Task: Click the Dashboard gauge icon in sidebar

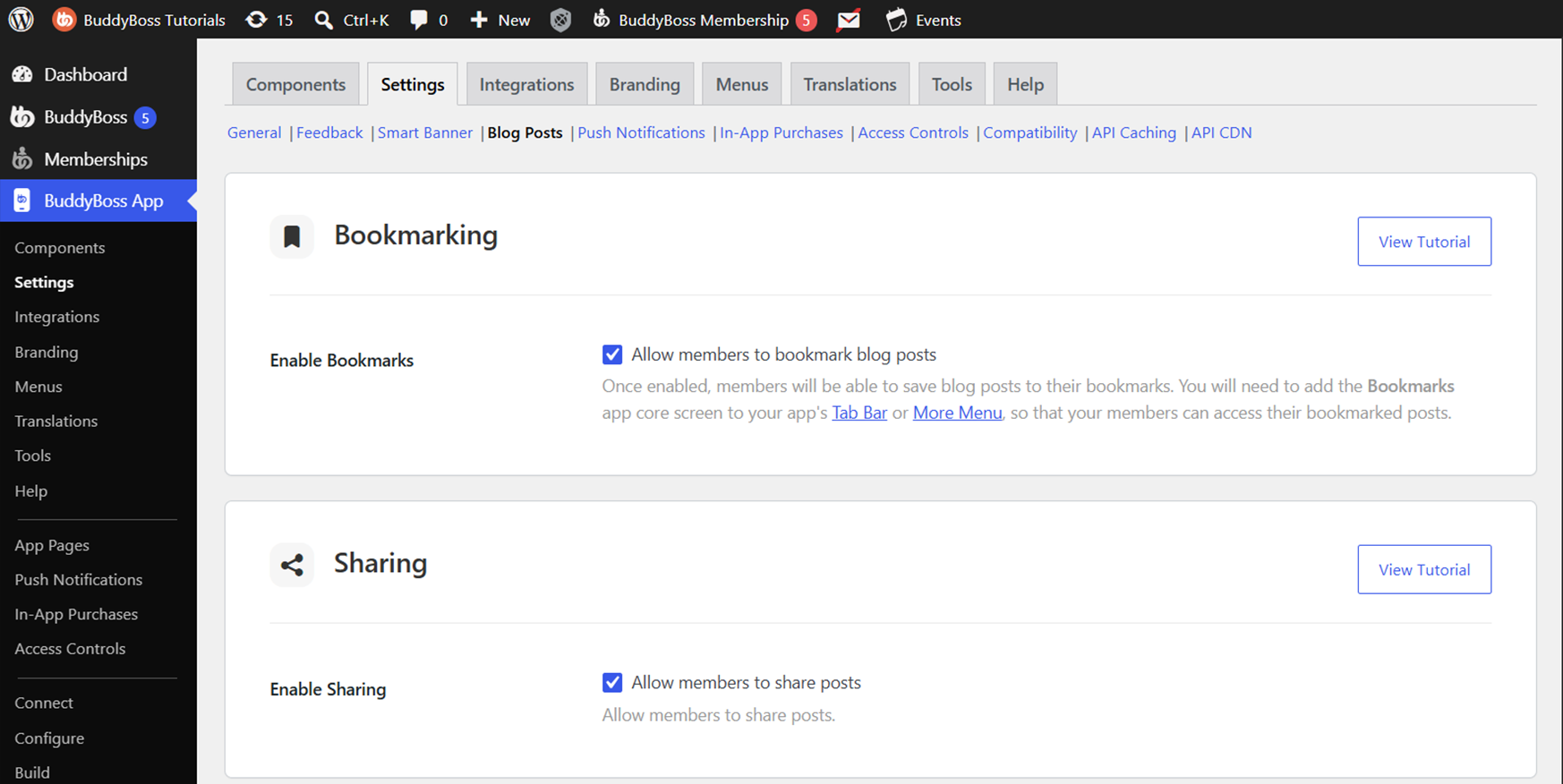Action: click(22, 74)
